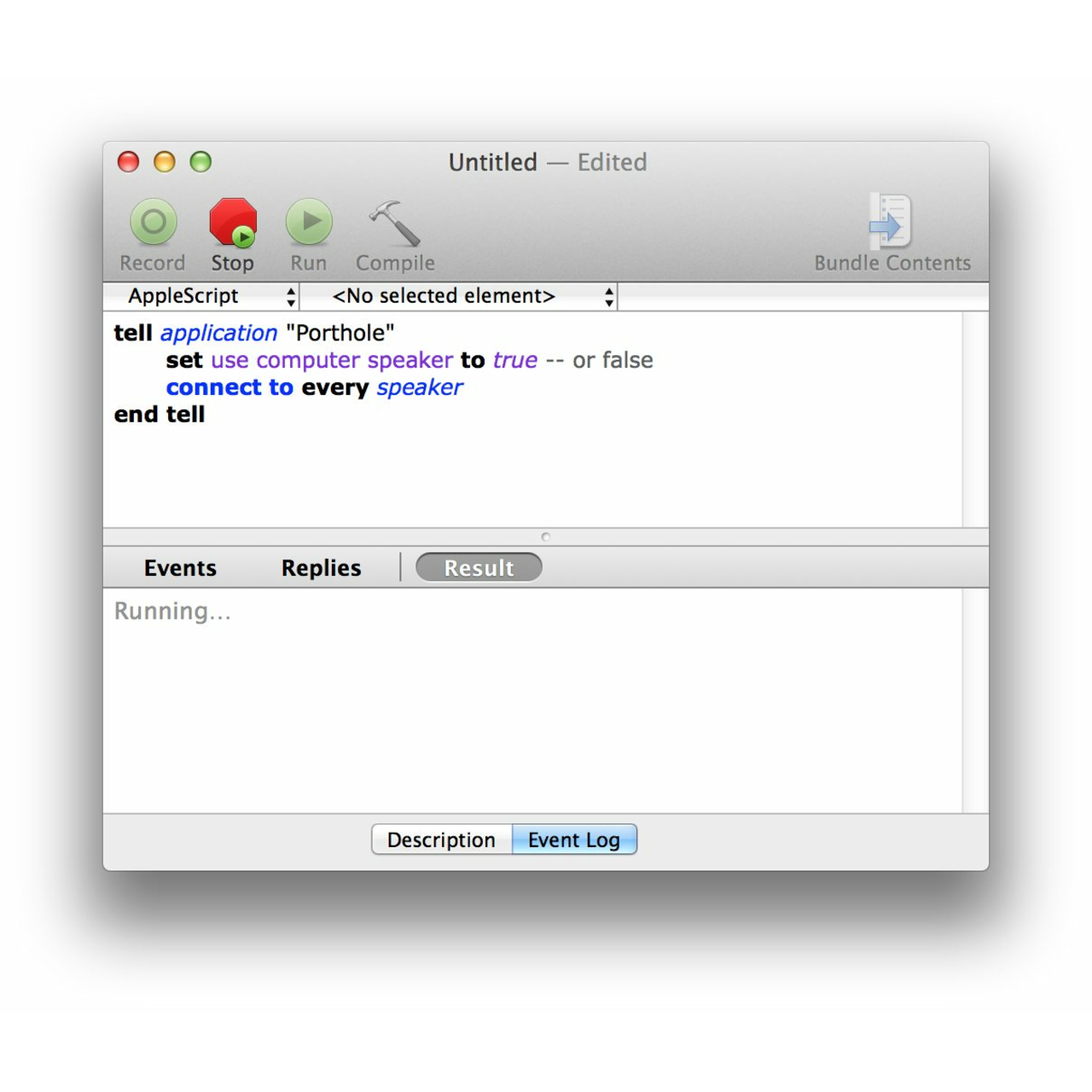The height and width of the screenshot is (1092, 1092).
Task: Click the "Porthole" string in script
Action: tap(340, 333)
